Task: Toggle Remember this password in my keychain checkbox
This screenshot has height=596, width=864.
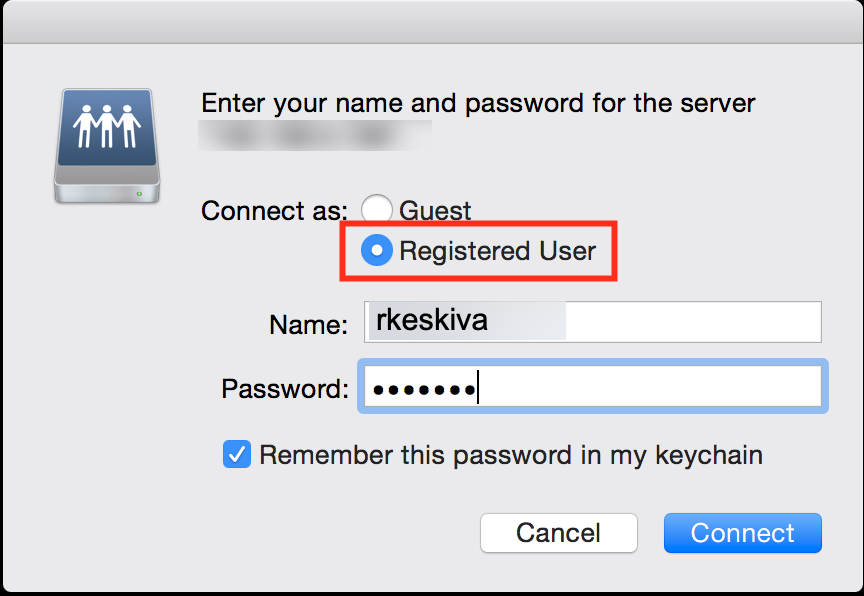Action: tap(237, 454)
